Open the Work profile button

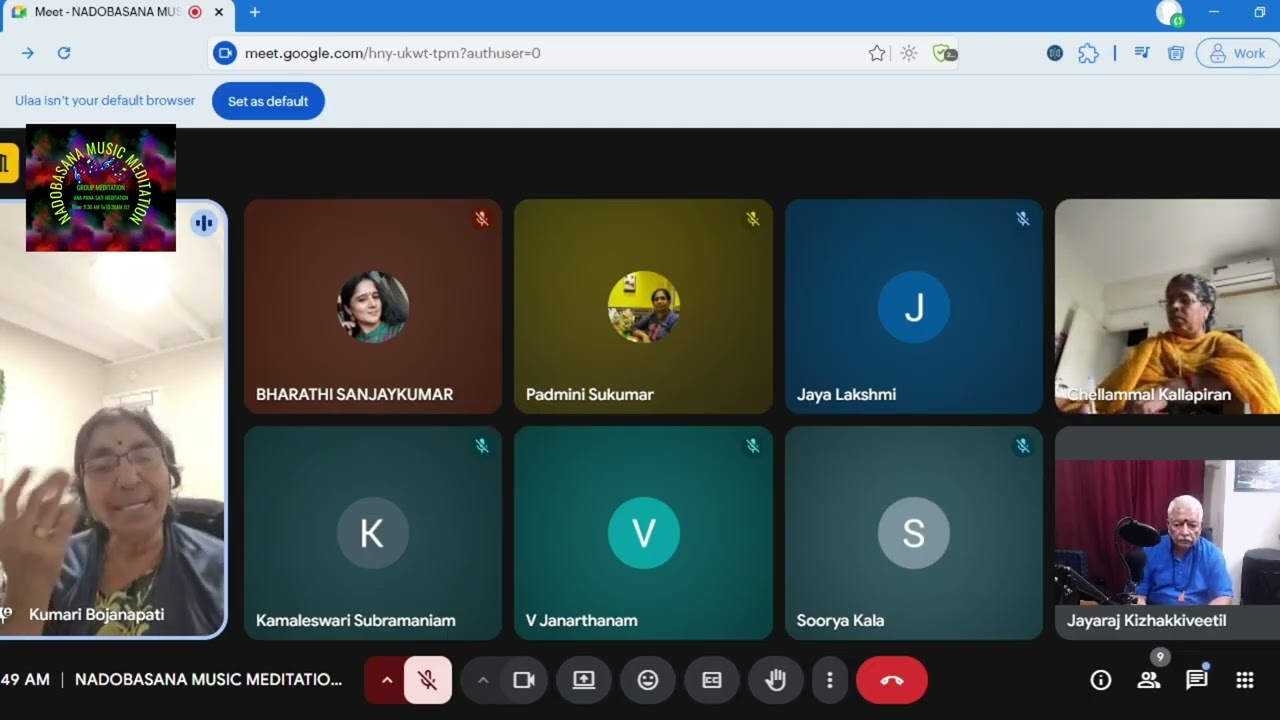tap(1238, 53)
